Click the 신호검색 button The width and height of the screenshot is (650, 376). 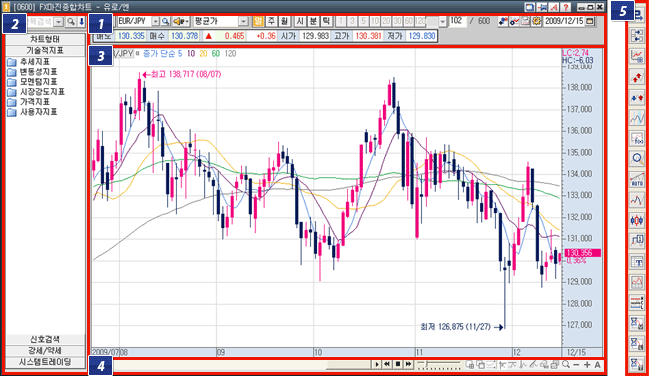pos(45,339)
